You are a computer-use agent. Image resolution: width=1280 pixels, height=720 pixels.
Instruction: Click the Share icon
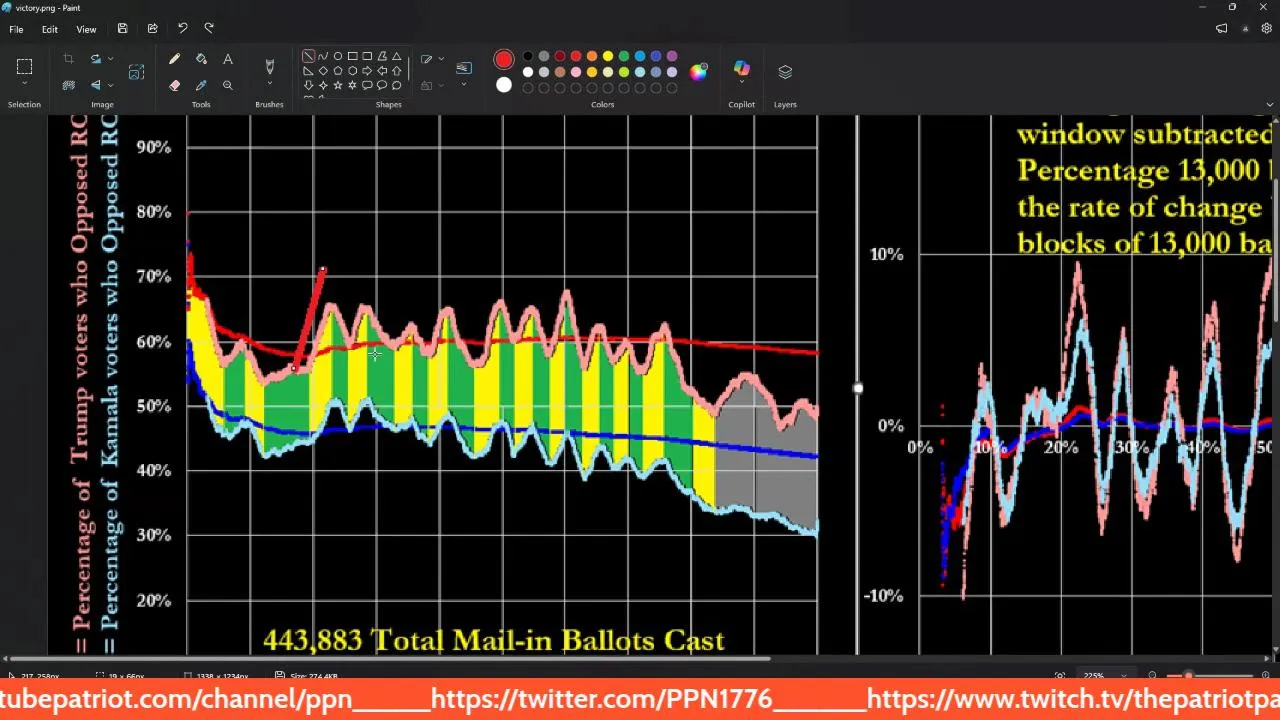click(x=152, y=28)
